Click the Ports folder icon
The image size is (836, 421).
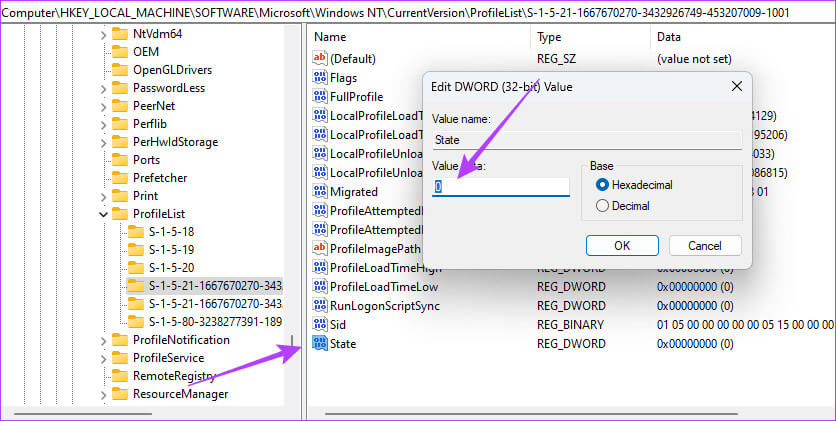120,160
